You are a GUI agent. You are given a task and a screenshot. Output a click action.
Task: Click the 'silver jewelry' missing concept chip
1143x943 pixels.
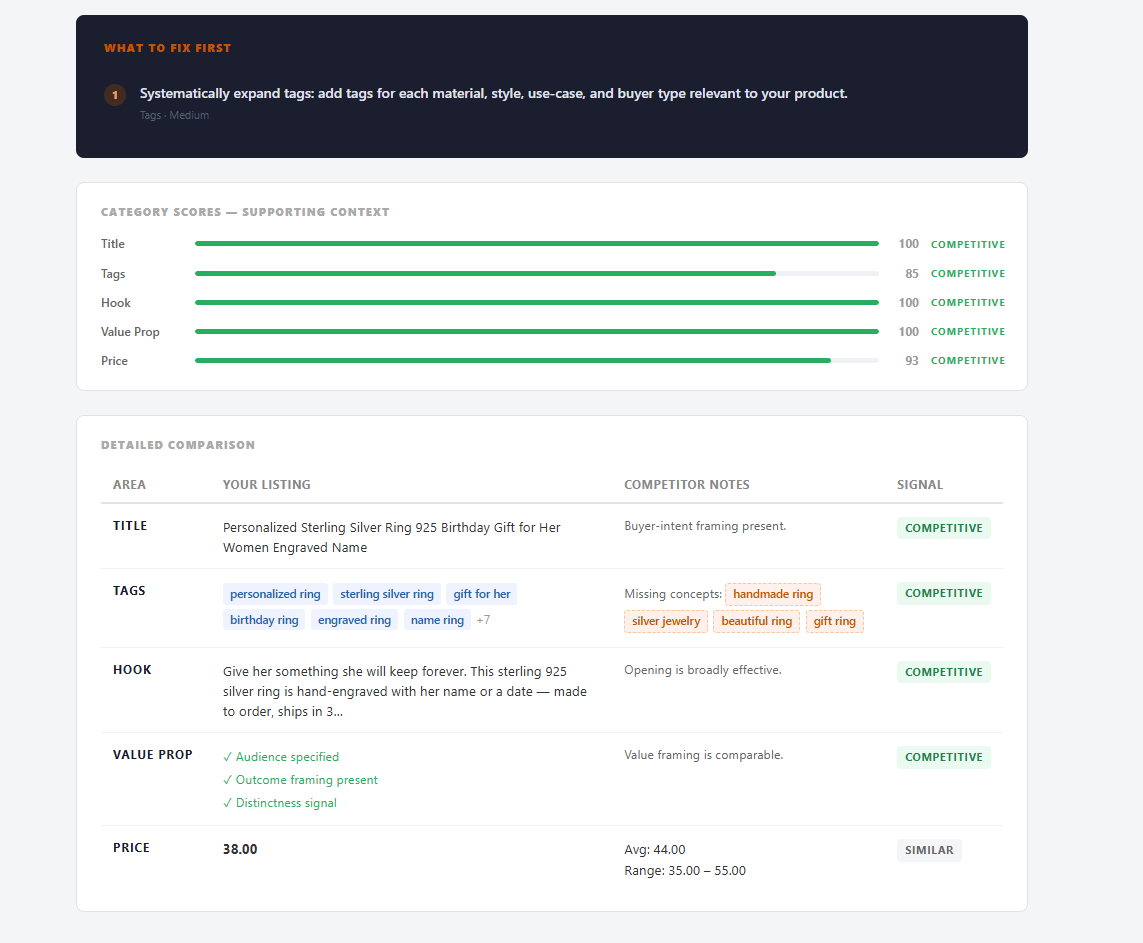(x=665, y=621)
